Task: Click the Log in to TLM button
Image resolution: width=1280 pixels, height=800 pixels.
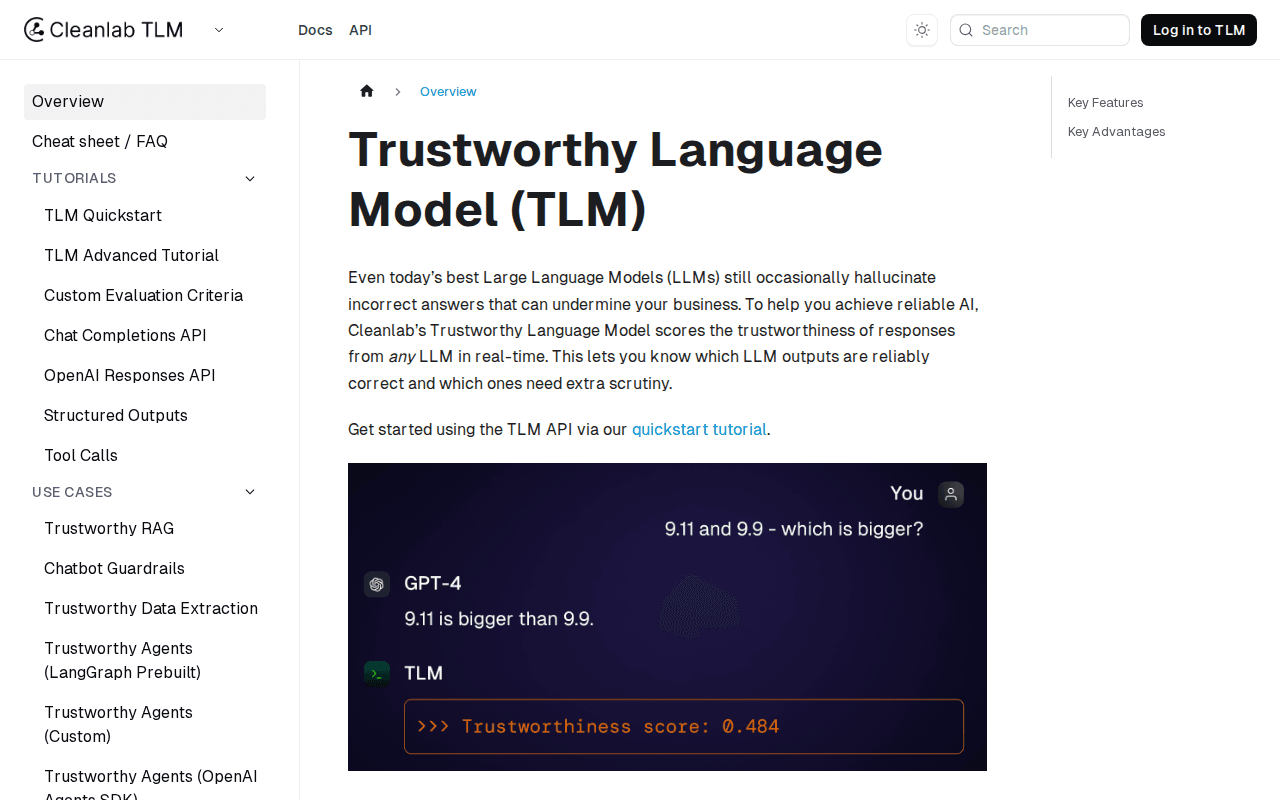Action: tap(1199, 30)
